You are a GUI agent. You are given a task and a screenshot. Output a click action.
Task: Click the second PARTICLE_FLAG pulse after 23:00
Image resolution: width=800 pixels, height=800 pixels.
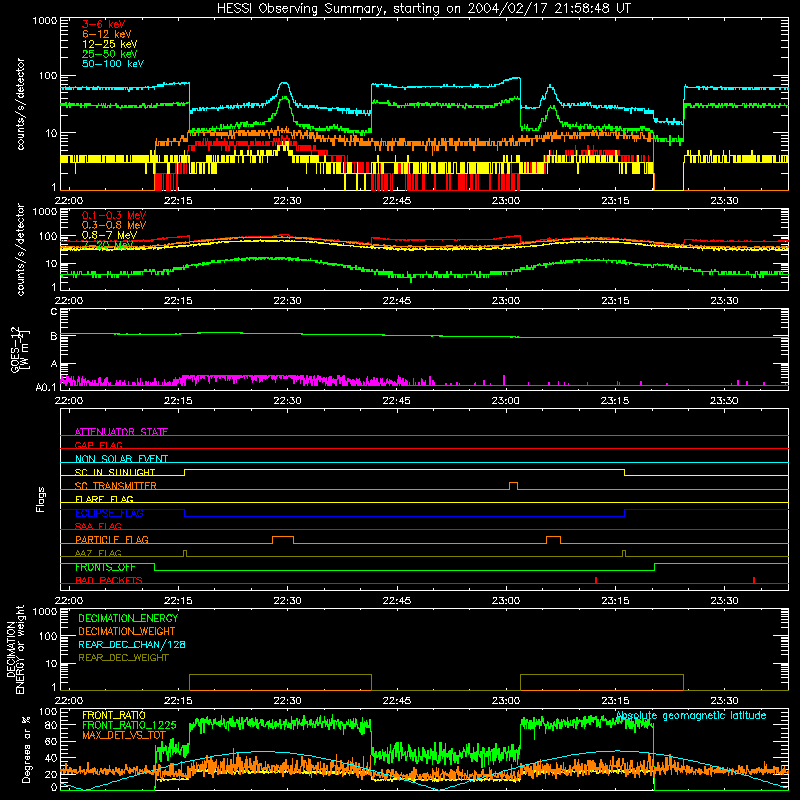tap(553, 540)
